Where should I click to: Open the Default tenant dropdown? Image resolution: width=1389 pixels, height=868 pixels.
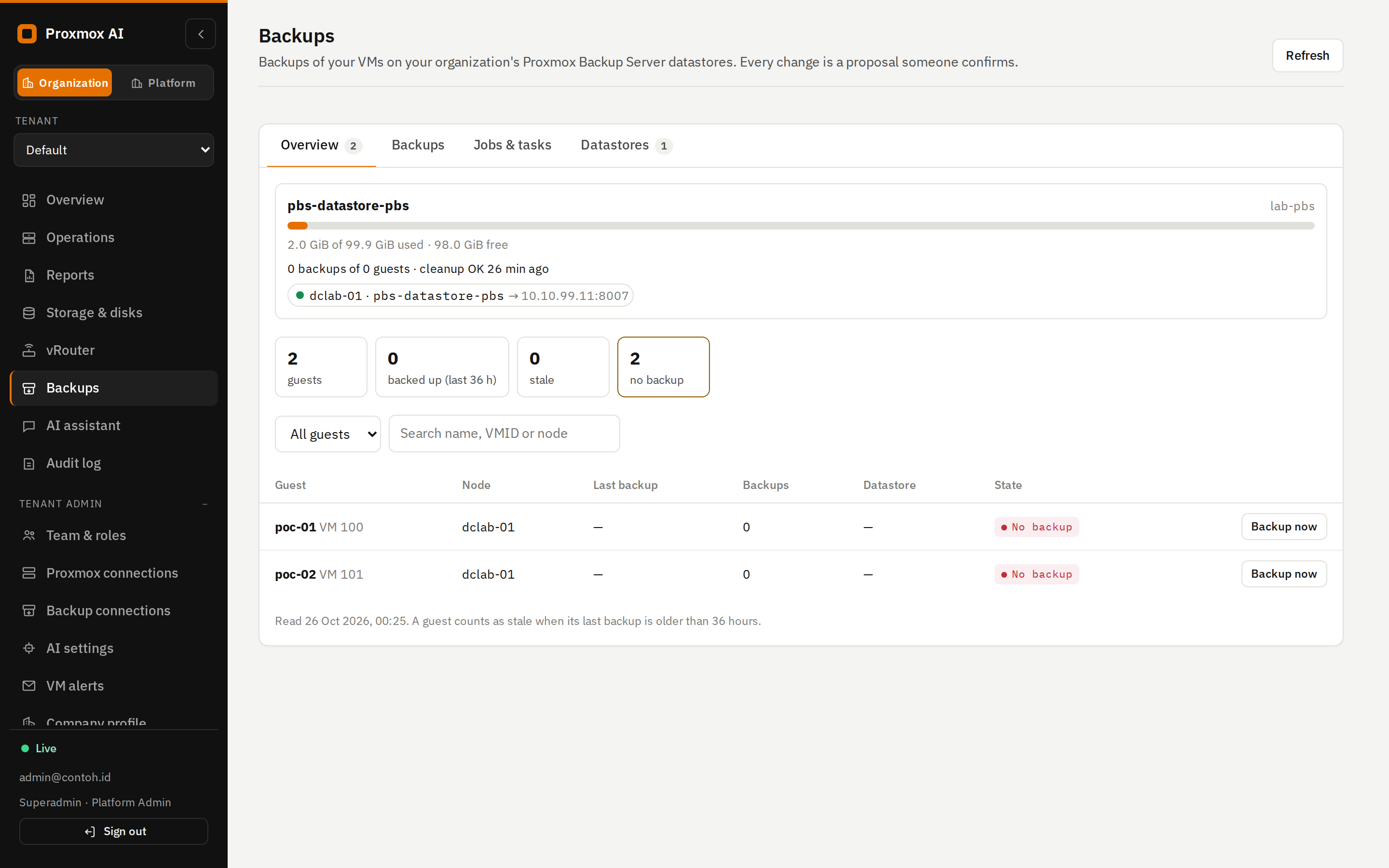click(114, 150)
